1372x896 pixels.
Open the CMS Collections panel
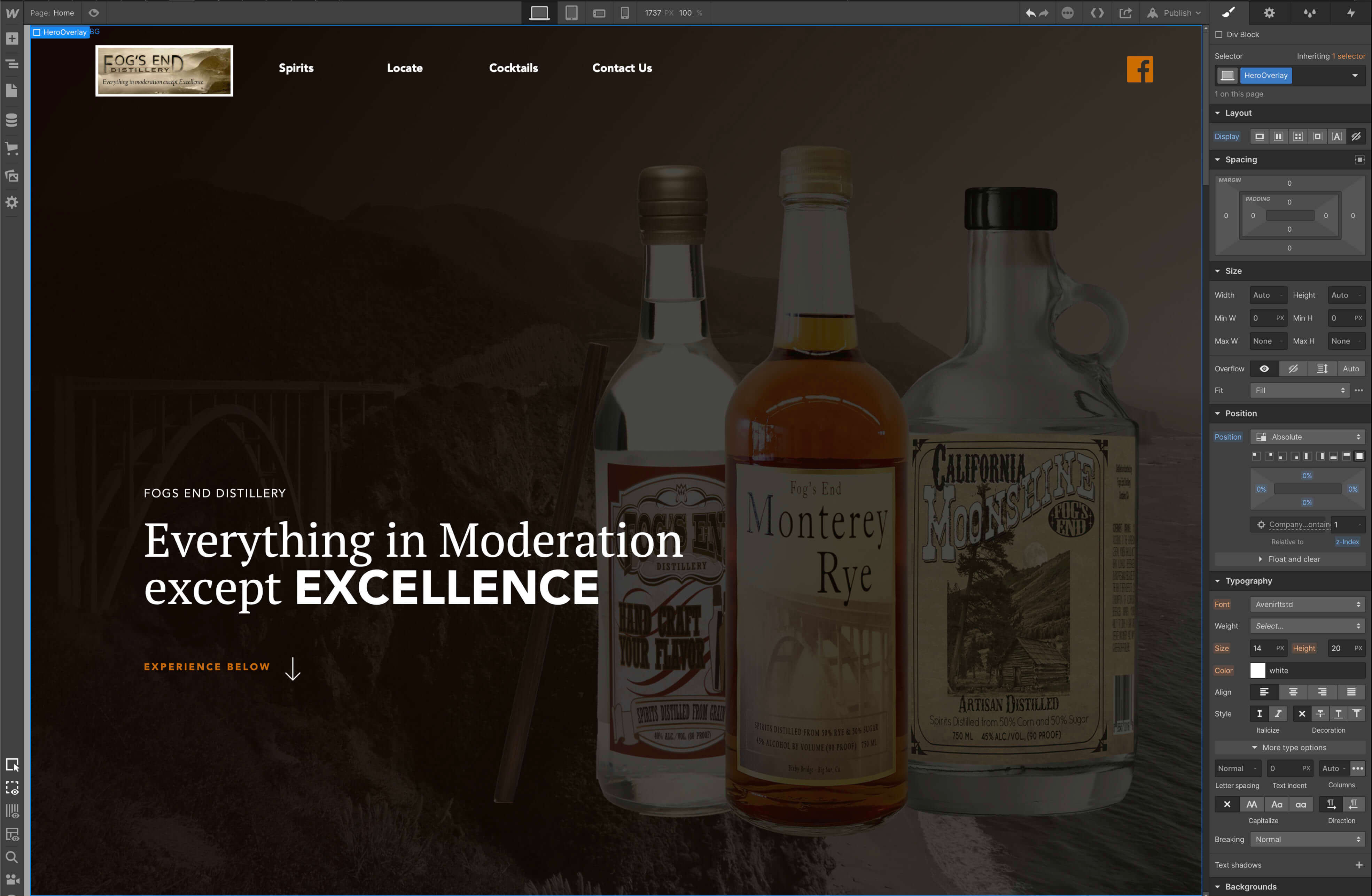11,121
